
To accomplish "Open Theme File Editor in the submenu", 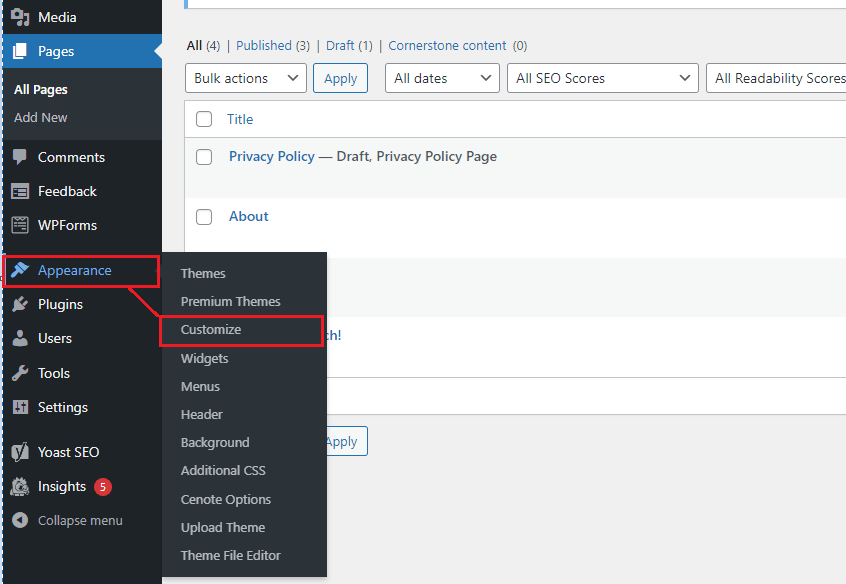I will 230,555.
